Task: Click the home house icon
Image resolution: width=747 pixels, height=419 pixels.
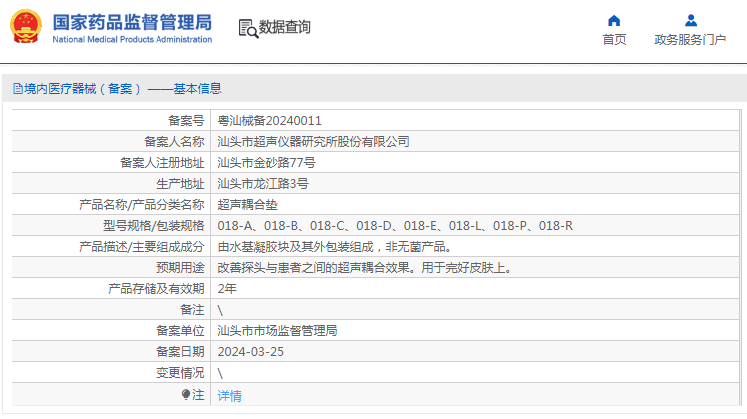Action: pos(614,20)
